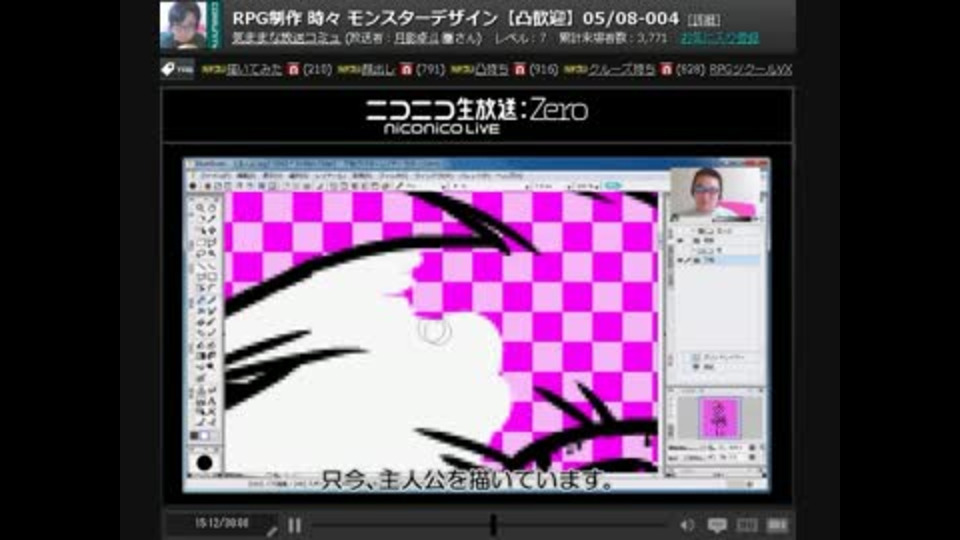
Task: Click the ニコニコ生放送 Zero logo
Action: pos(476,115)
